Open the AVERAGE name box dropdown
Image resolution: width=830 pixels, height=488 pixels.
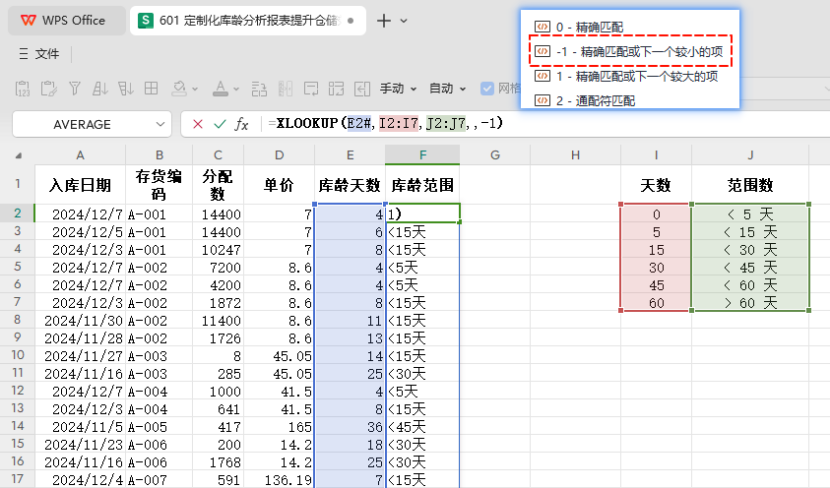coord(161,124)
